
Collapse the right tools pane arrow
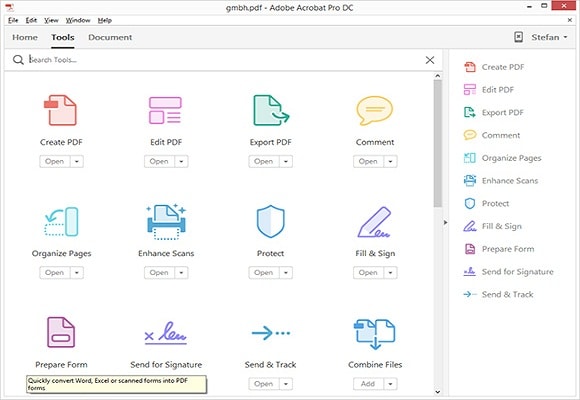click(445, 222)
